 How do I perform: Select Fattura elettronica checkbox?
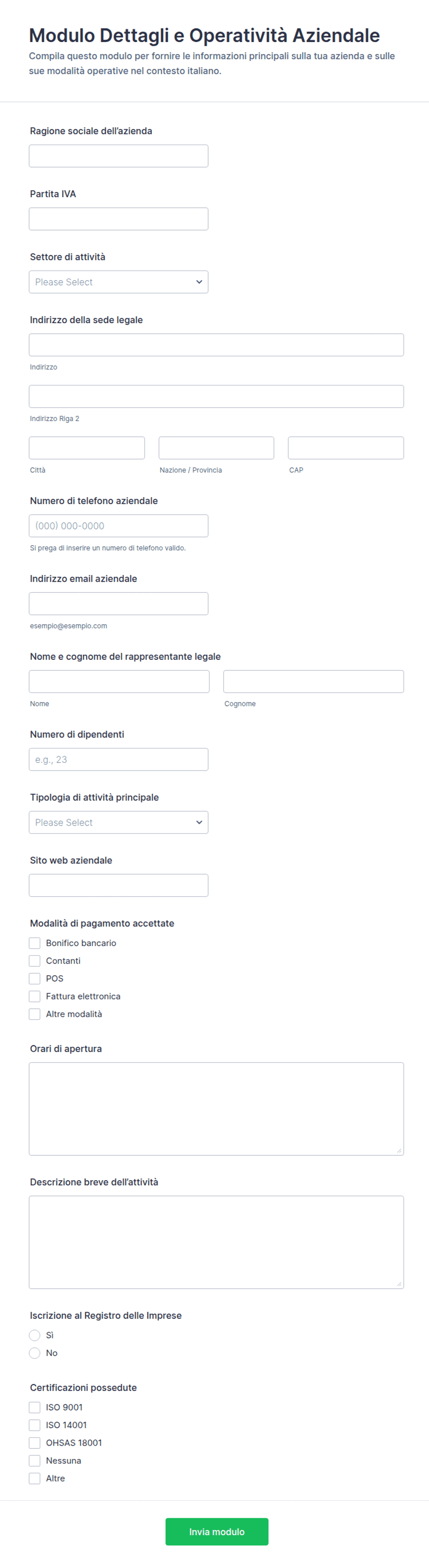pos(35,996)
